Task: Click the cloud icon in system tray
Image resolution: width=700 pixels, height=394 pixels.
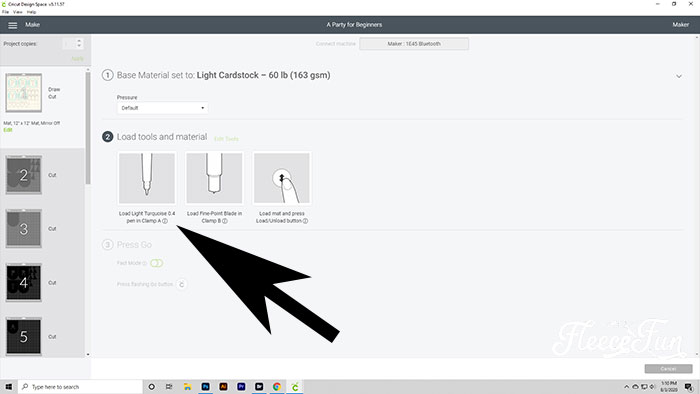Action: click(x=635, y=387)
